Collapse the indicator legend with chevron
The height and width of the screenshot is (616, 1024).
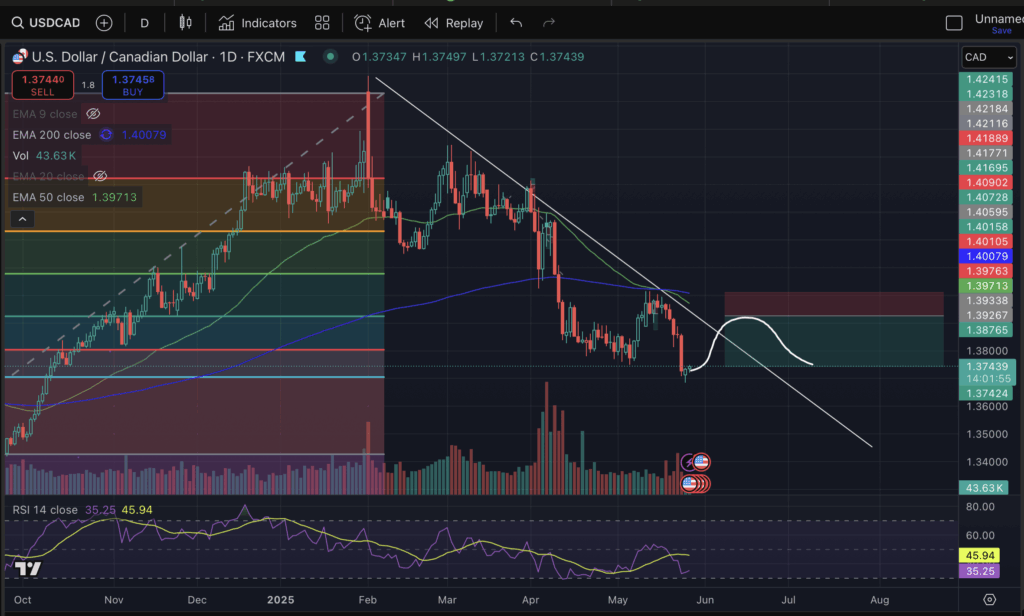tap(23, 219)
